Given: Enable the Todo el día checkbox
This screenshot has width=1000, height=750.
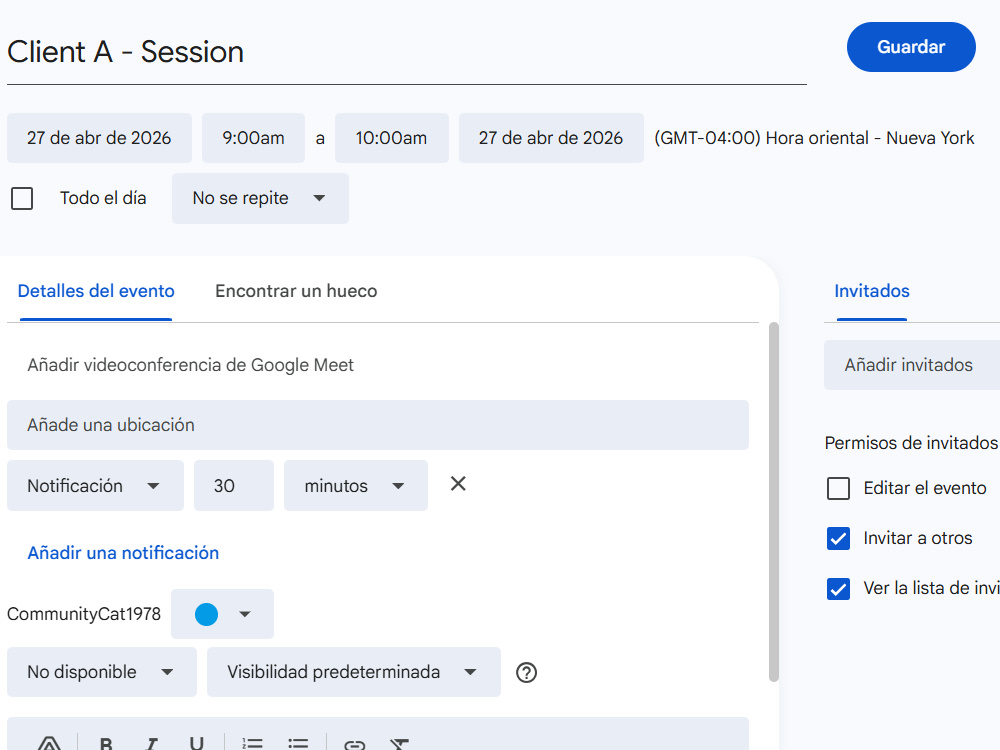Looking at the screenshot, I should 22,198.
